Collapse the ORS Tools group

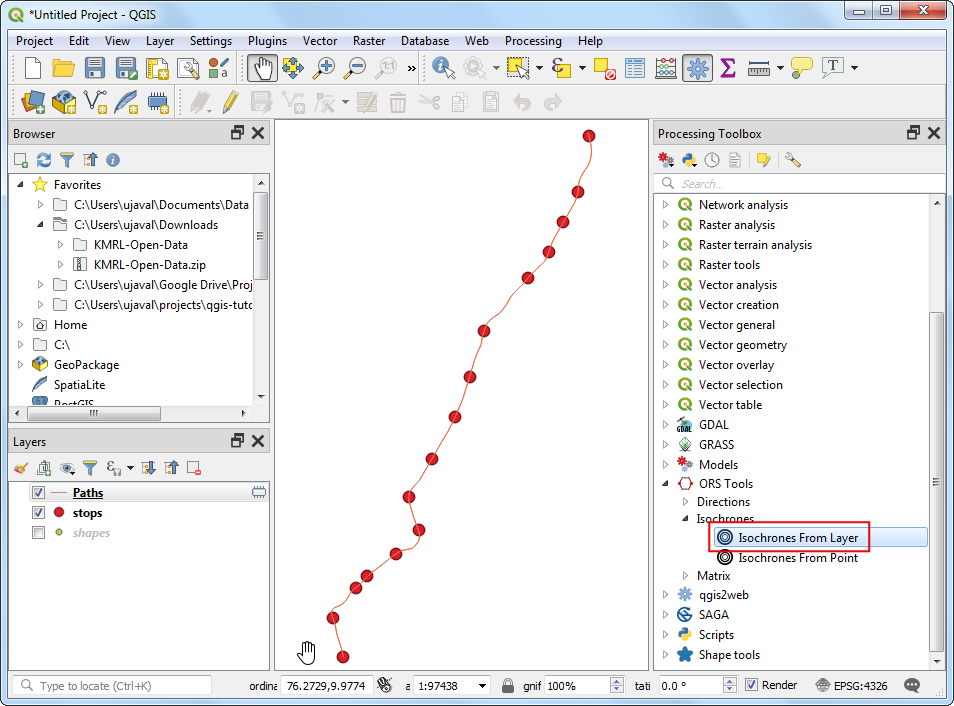[665, 483]
